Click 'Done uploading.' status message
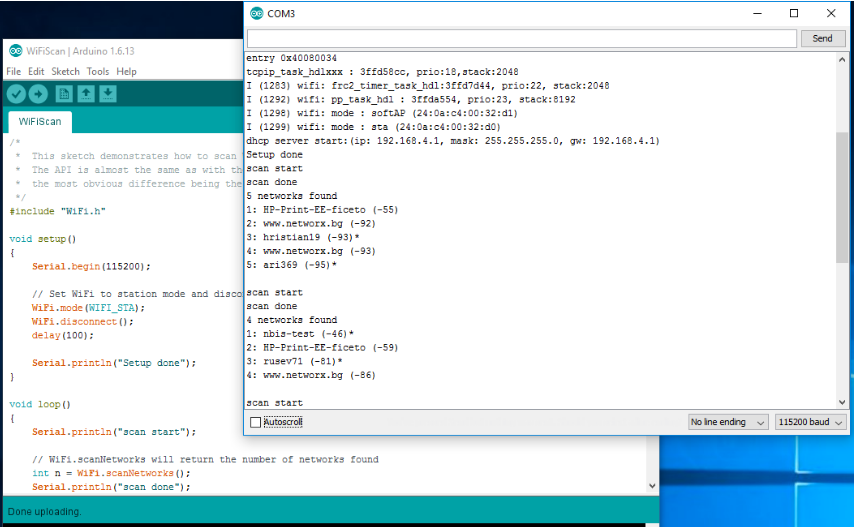Screen dimensions: 855x527 click(44, 512)
